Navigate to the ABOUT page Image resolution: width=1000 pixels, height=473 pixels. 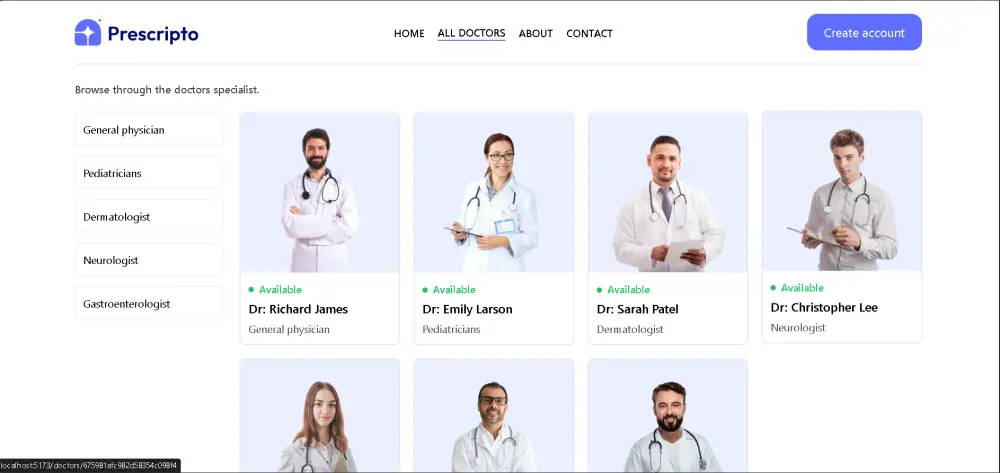(x=536, y=33)
